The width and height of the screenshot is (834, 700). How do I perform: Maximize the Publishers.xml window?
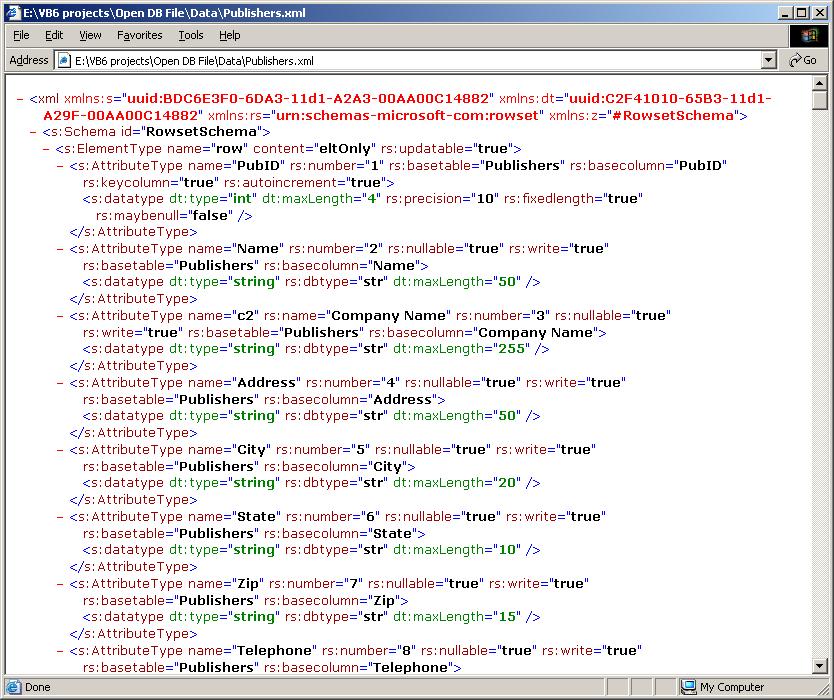(802, 13)
